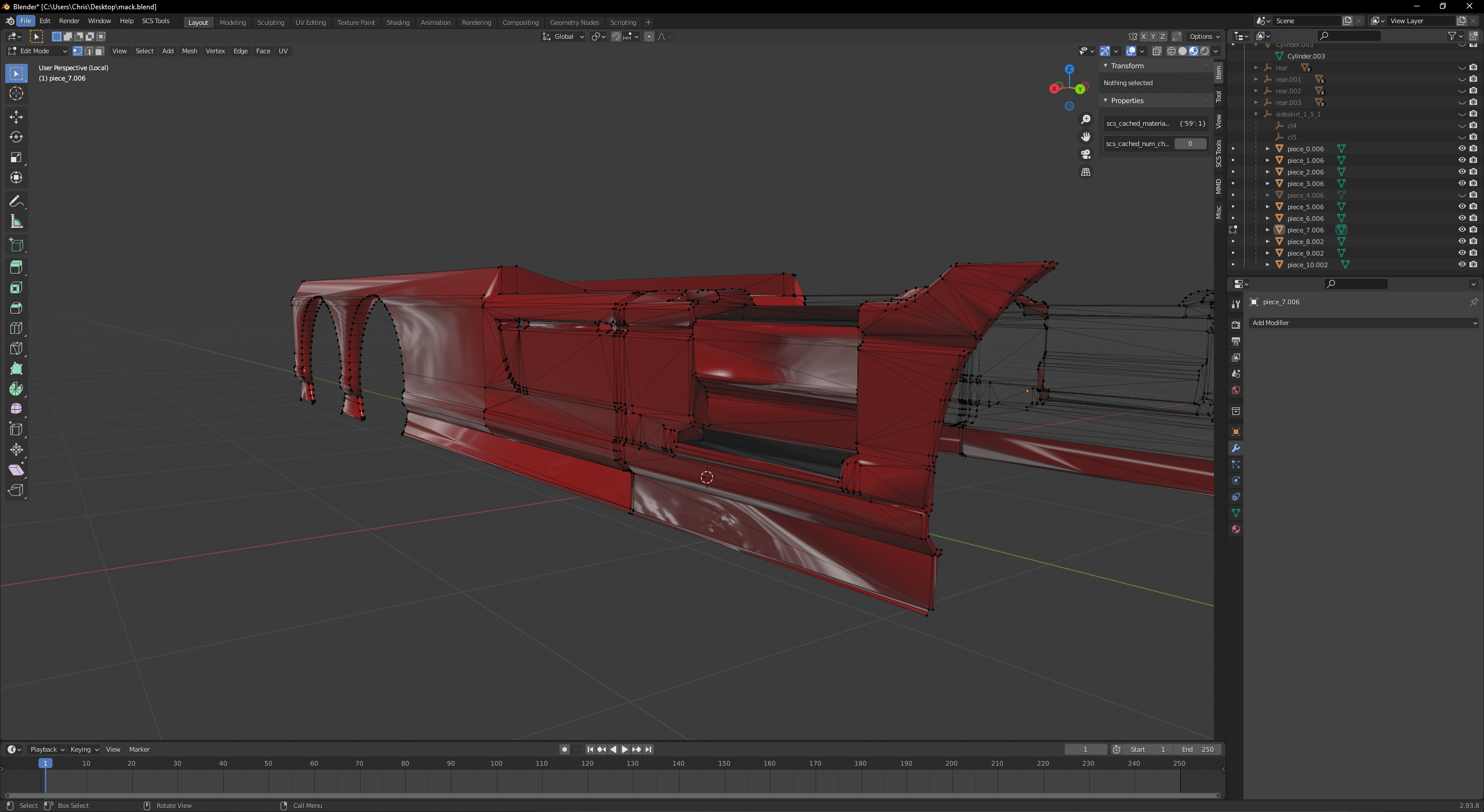Select the Knife tool in toolbar
Viewport: 1484px width, 812px height.
[x=16, y=348]
